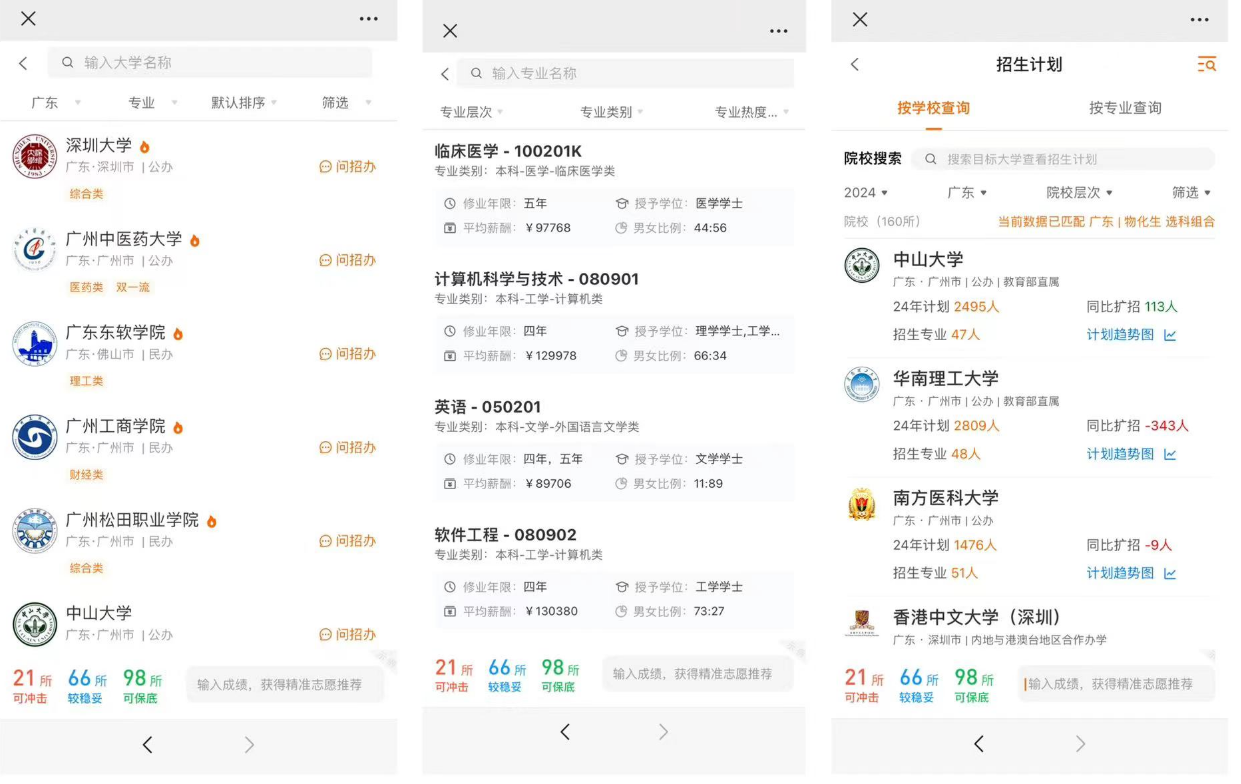
Task: Click 华南理工大学 logo in plan list
Action: [862, 384]
